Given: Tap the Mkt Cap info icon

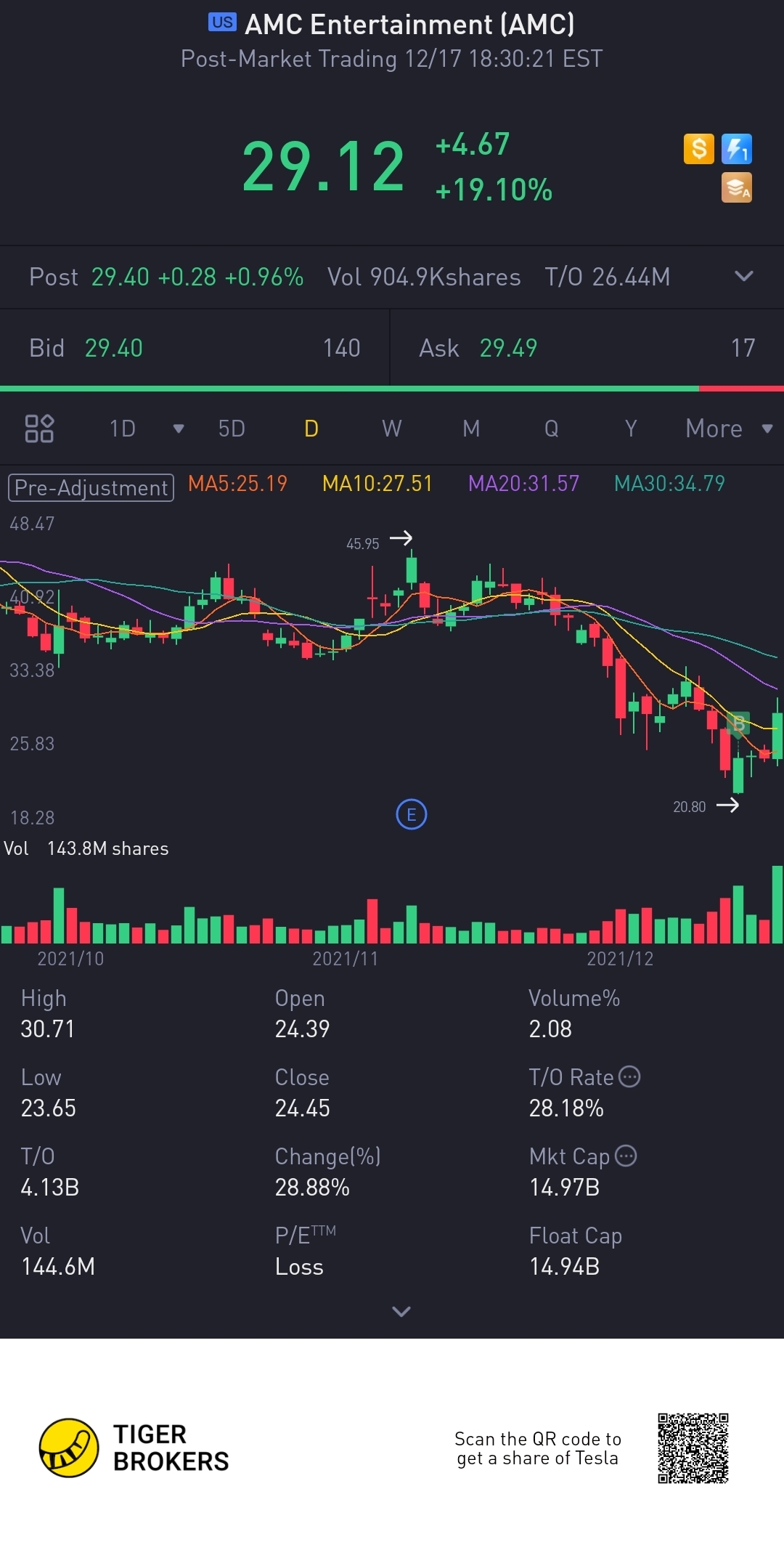Looking at the screenshot, I should [x=626, y=1156].
